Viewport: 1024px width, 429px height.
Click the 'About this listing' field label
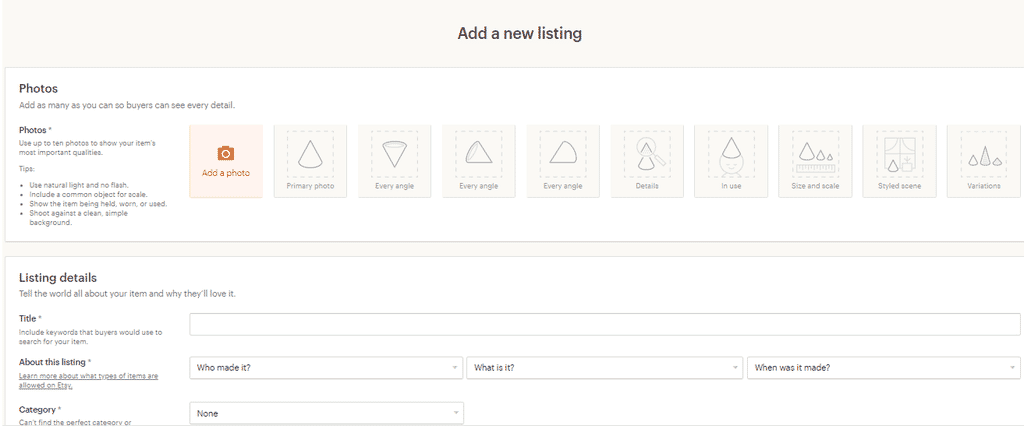point(55,362)
